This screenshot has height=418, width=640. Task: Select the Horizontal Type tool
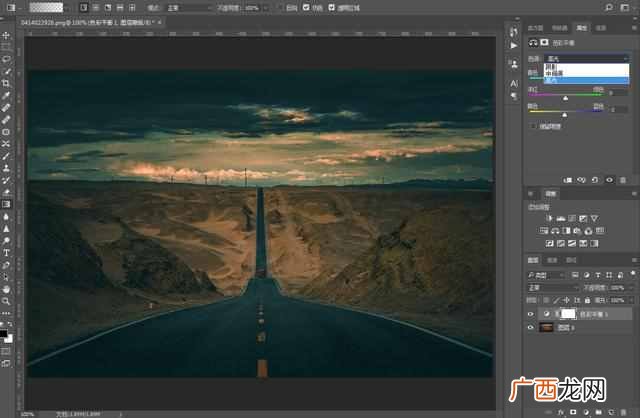6,253
